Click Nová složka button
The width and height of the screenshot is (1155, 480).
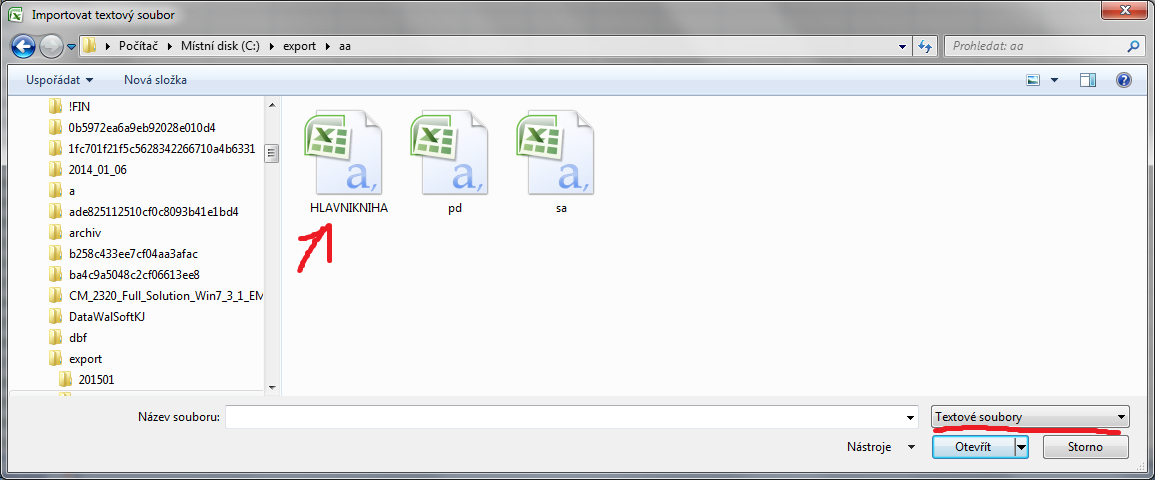tap(155, 80)
